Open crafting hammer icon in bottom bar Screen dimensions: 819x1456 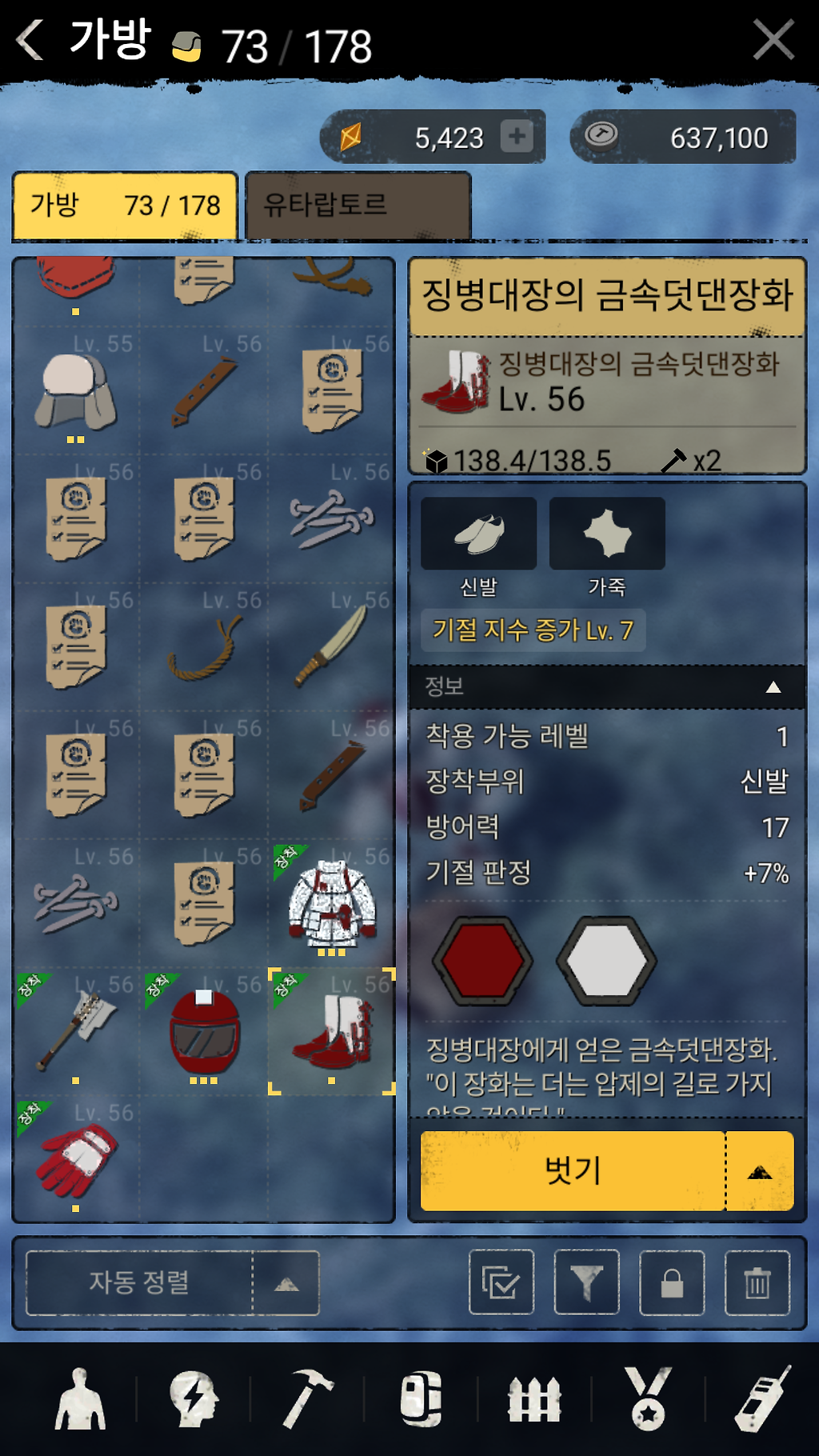(x=307, y=1399)
